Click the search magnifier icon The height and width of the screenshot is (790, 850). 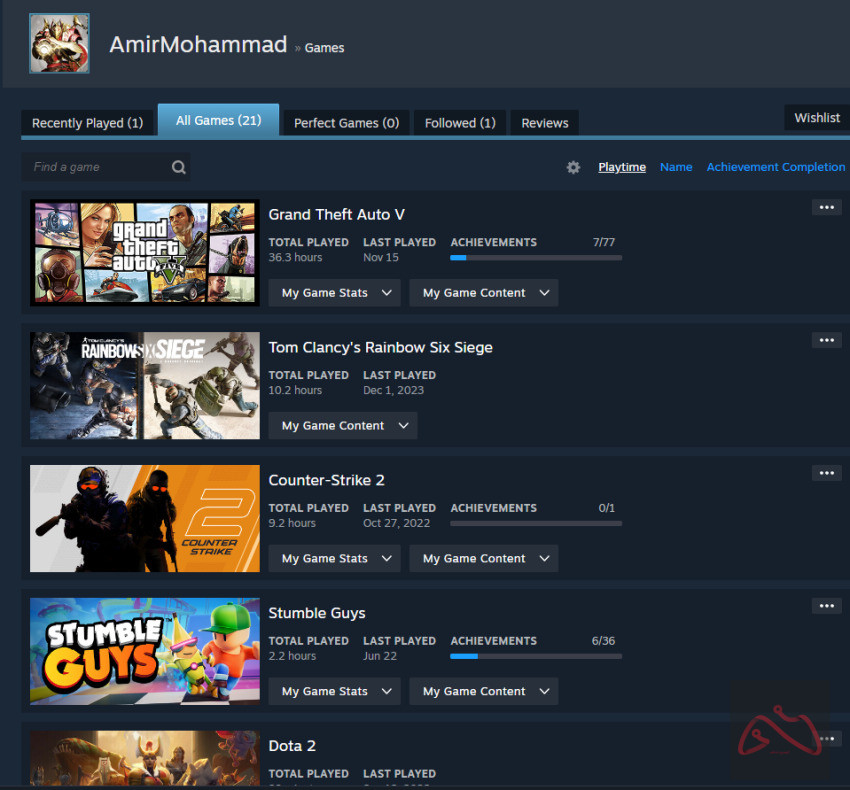(178, 167)
